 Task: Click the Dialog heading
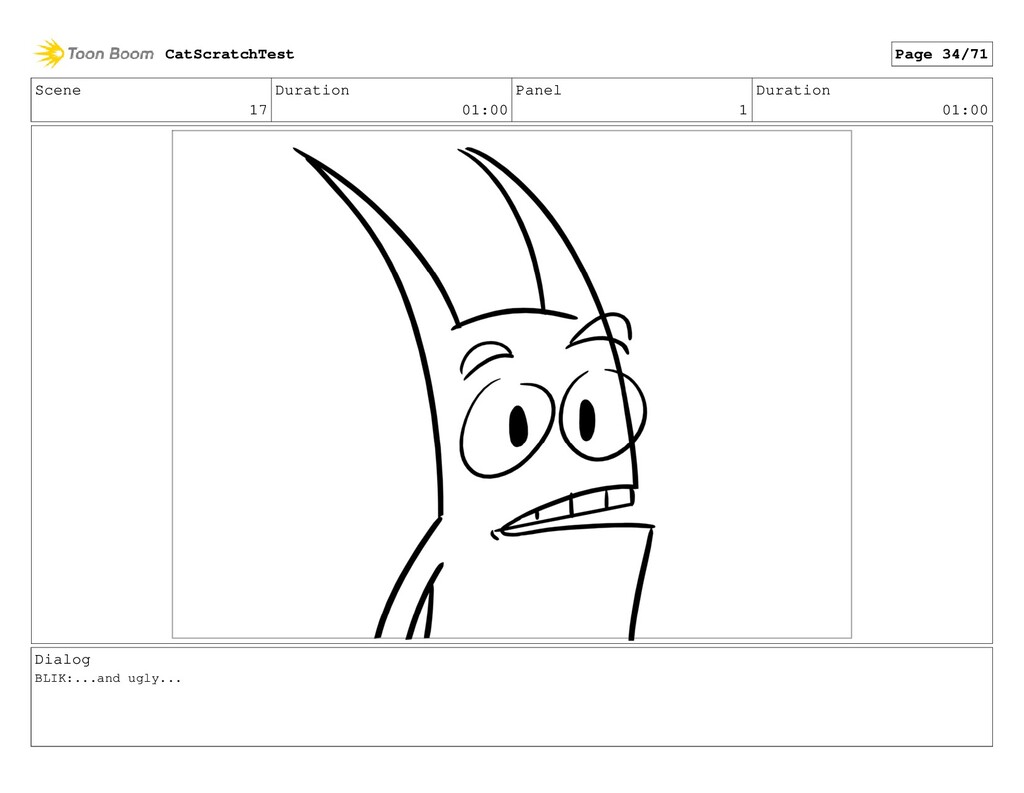(x=63, y=660)
